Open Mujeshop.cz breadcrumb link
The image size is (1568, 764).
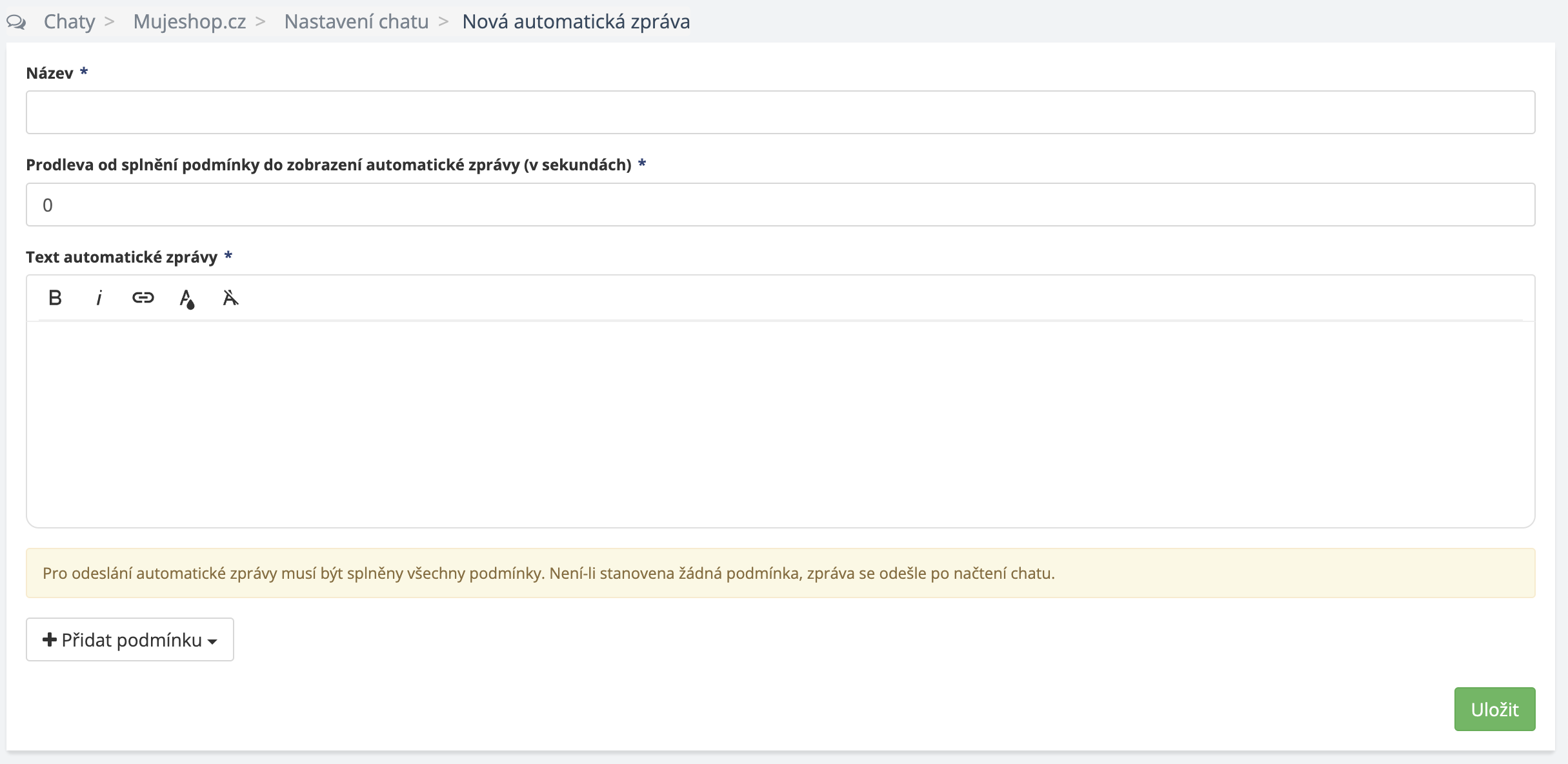click(189, 22)
